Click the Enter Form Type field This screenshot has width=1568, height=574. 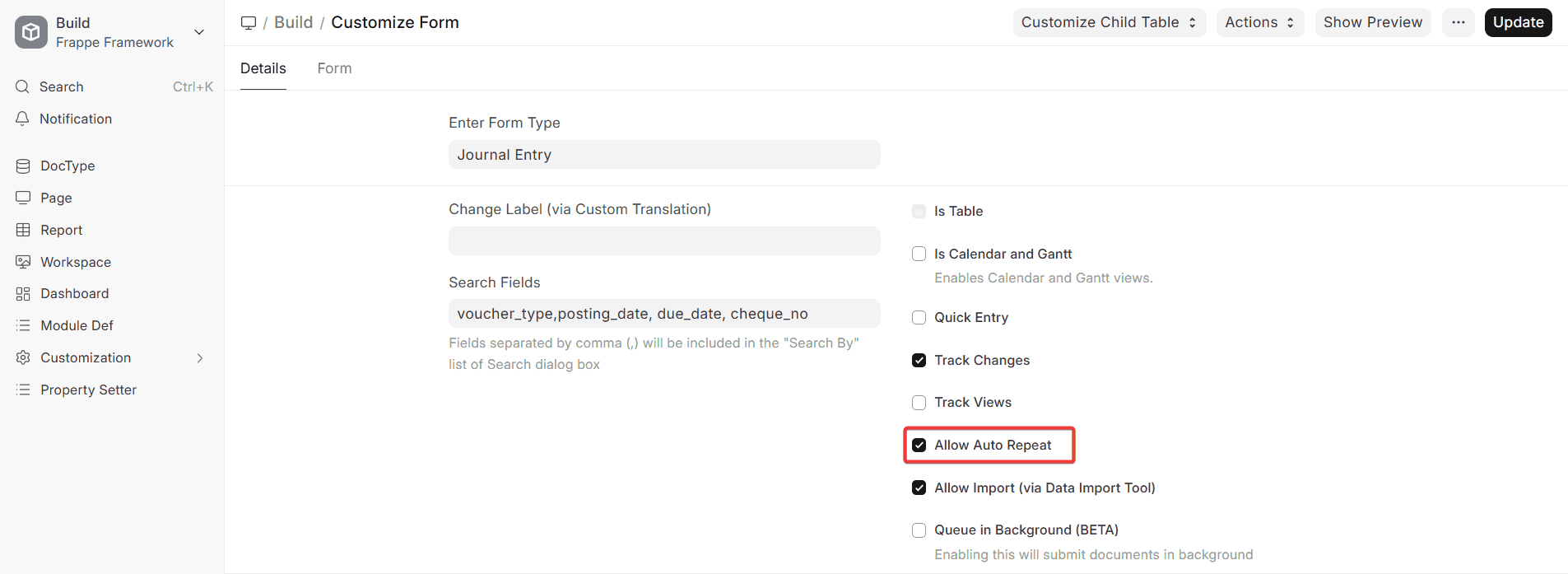[664, 155]
